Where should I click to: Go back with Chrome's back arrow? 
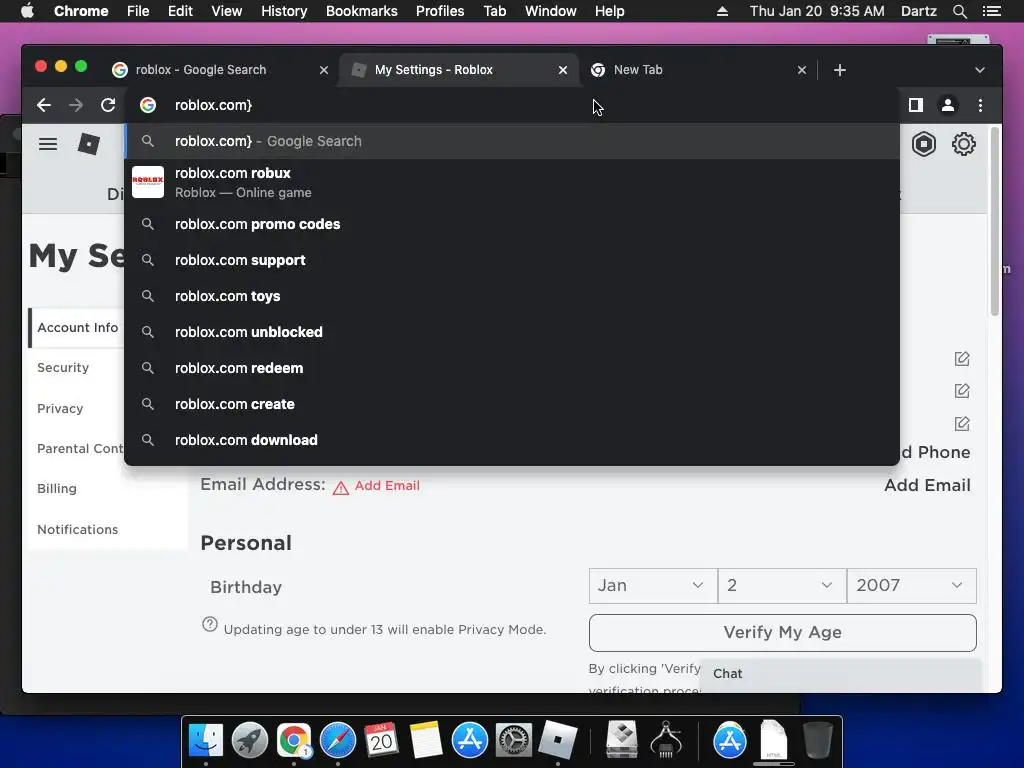44,105
